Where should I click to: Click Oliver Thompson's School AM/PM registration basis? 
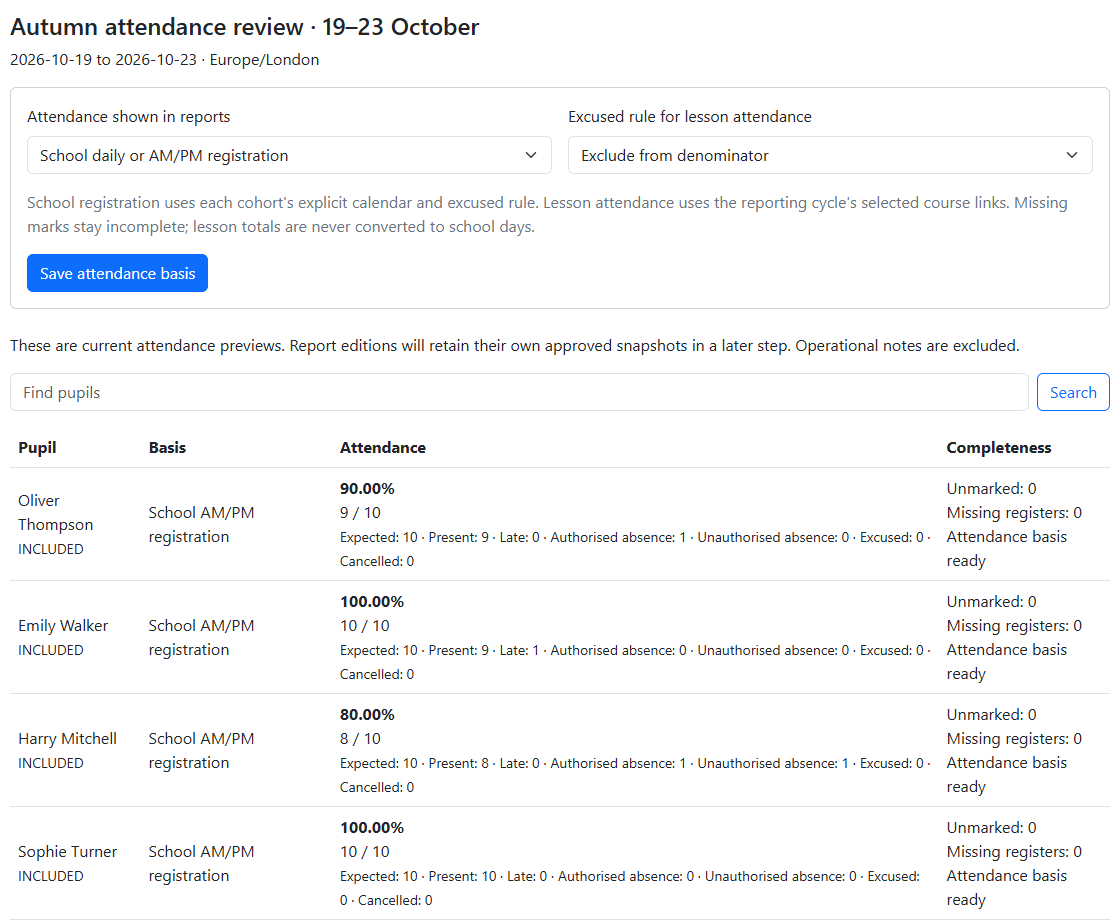point(201,524)
